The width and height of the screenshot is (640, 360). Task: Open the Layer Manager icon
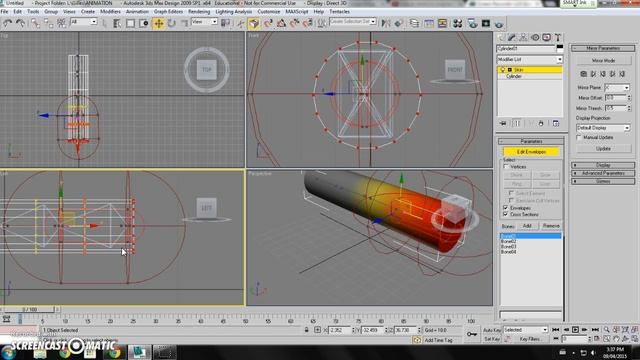pos(414,23)
